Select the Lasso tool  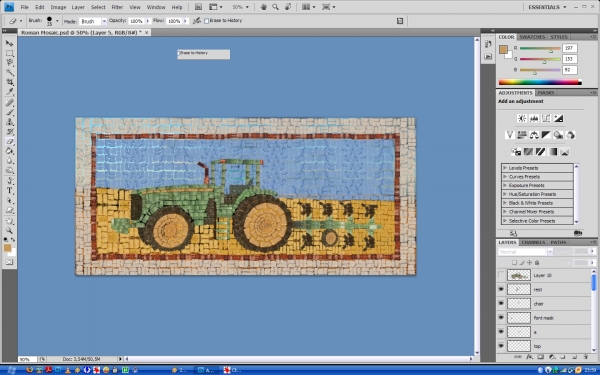(9, 62)
